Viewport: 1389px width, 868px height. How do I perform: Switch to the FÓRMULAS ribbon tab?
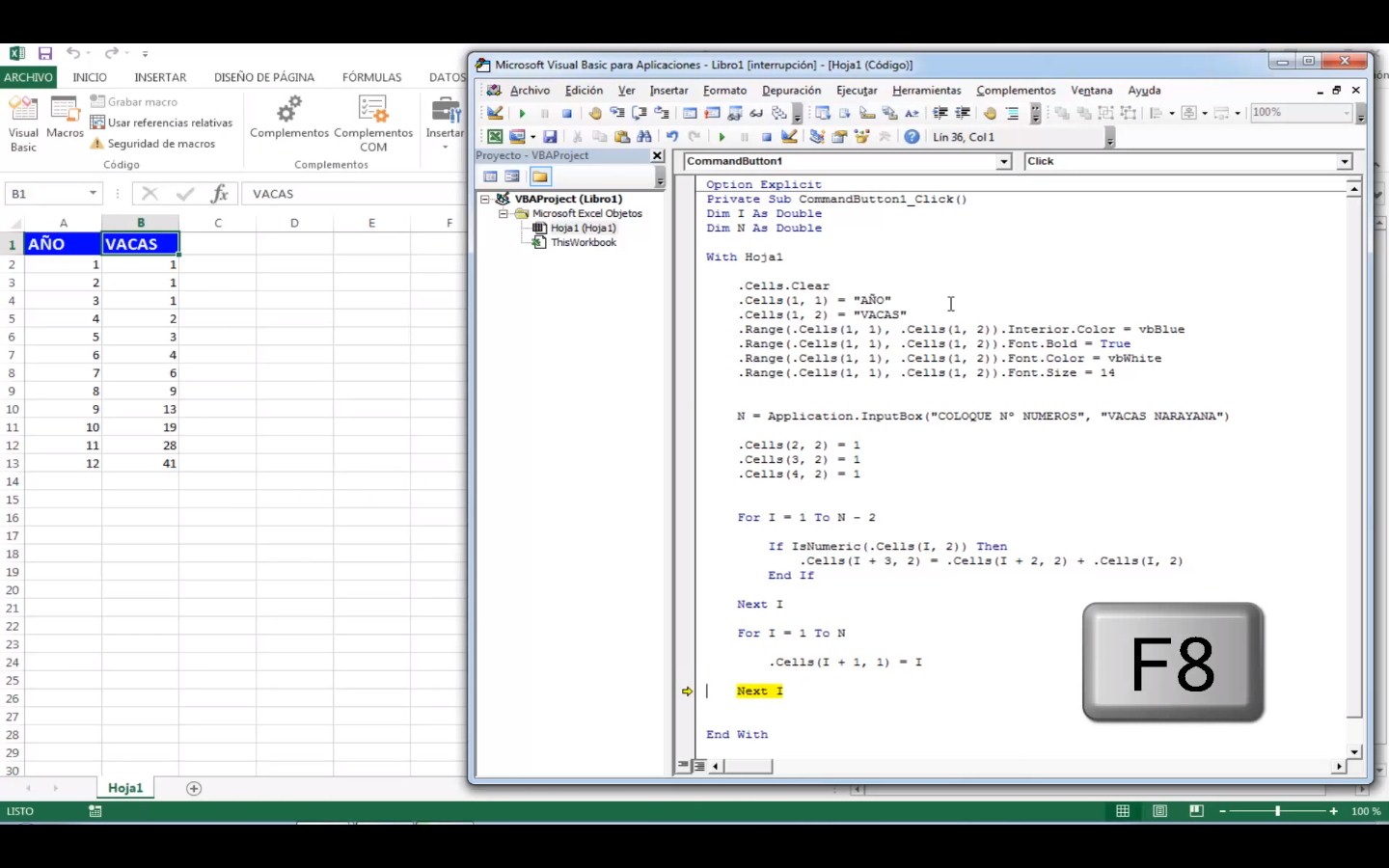(x=371, y=77)
